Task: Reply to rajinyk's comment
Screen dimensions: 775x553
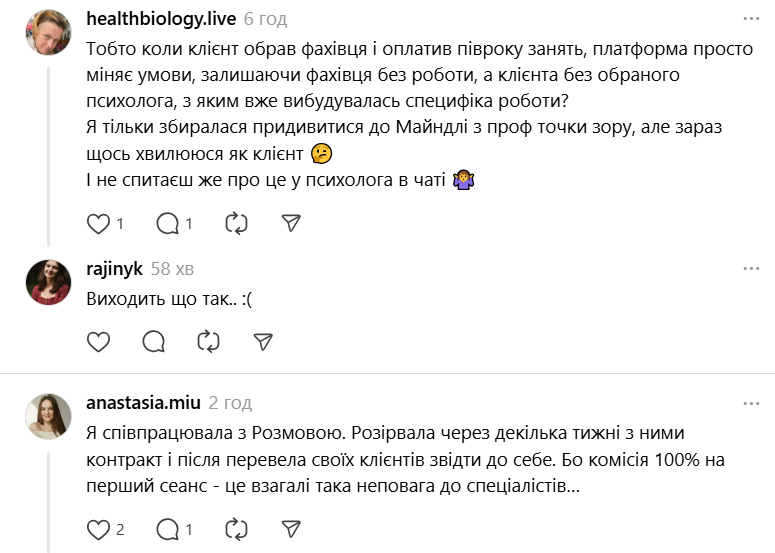Action: [x=154, y=342]
